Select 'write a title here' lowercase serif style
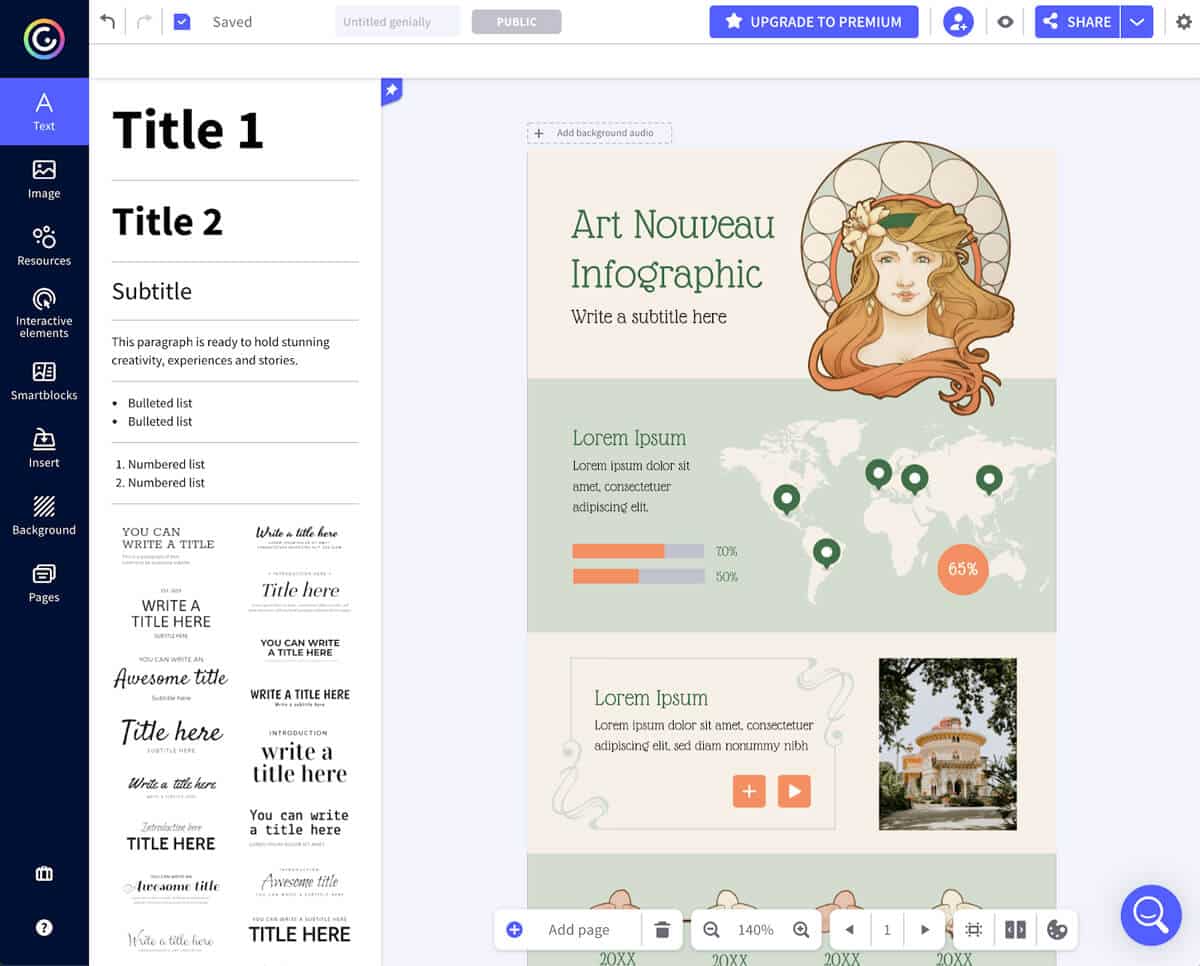The image size is (1200, 966). [x=299, y=757]
